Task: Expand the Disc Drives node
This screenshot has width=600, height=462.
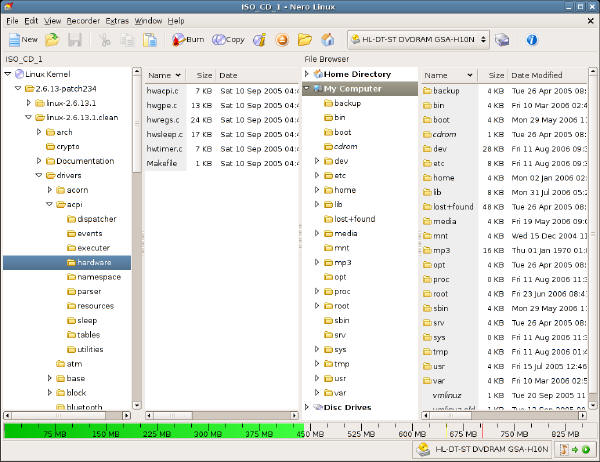Action: coord(308,407)
